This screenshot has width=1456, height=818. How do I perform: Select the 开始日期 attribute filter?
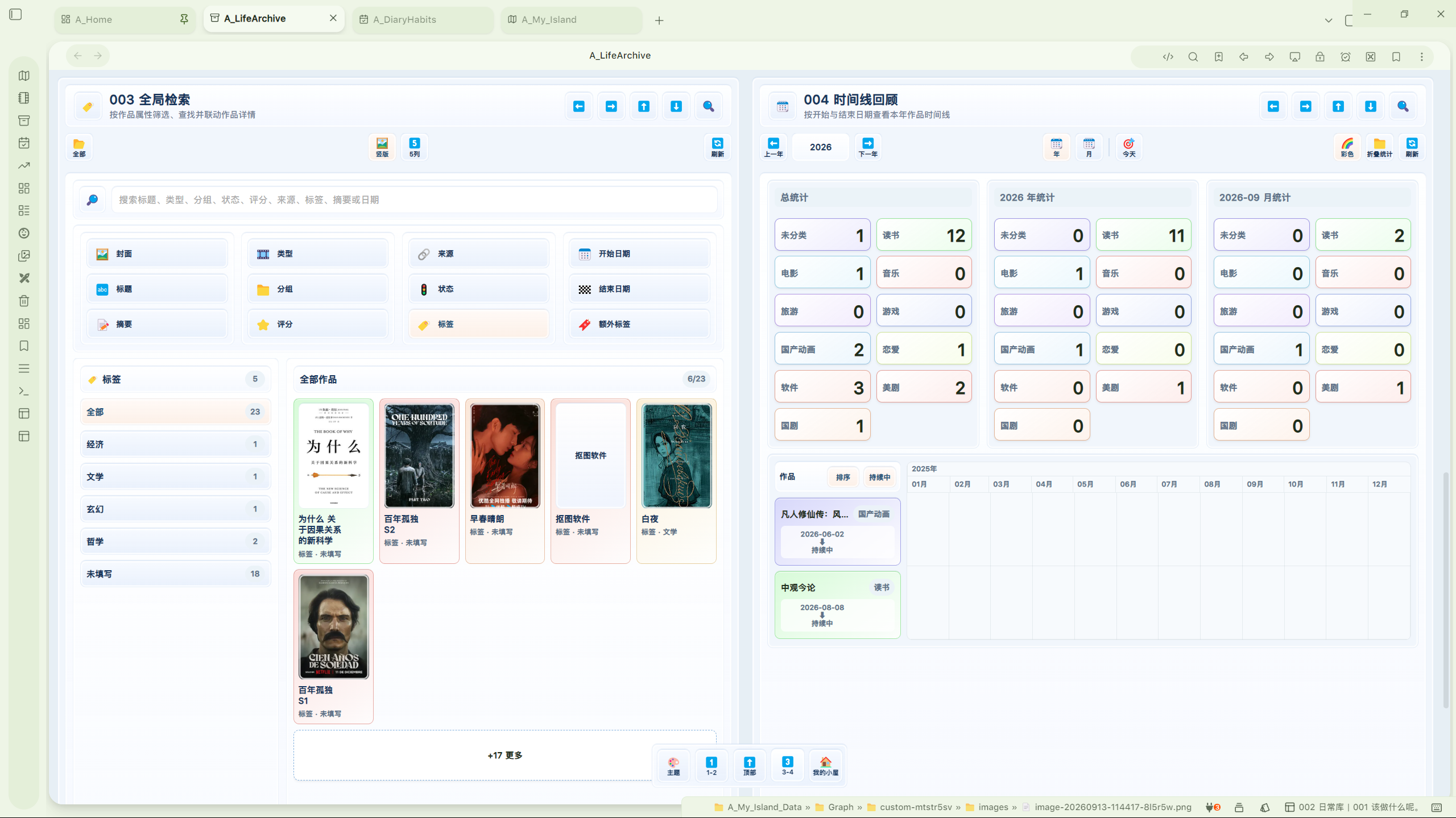tap(639, 254)
